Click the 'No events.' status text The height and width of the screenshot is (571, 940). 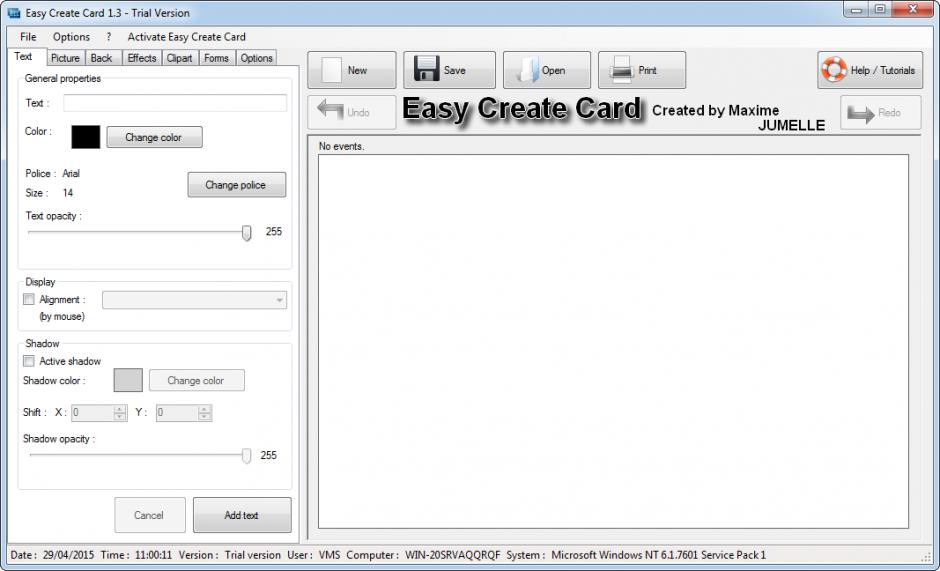341,146
